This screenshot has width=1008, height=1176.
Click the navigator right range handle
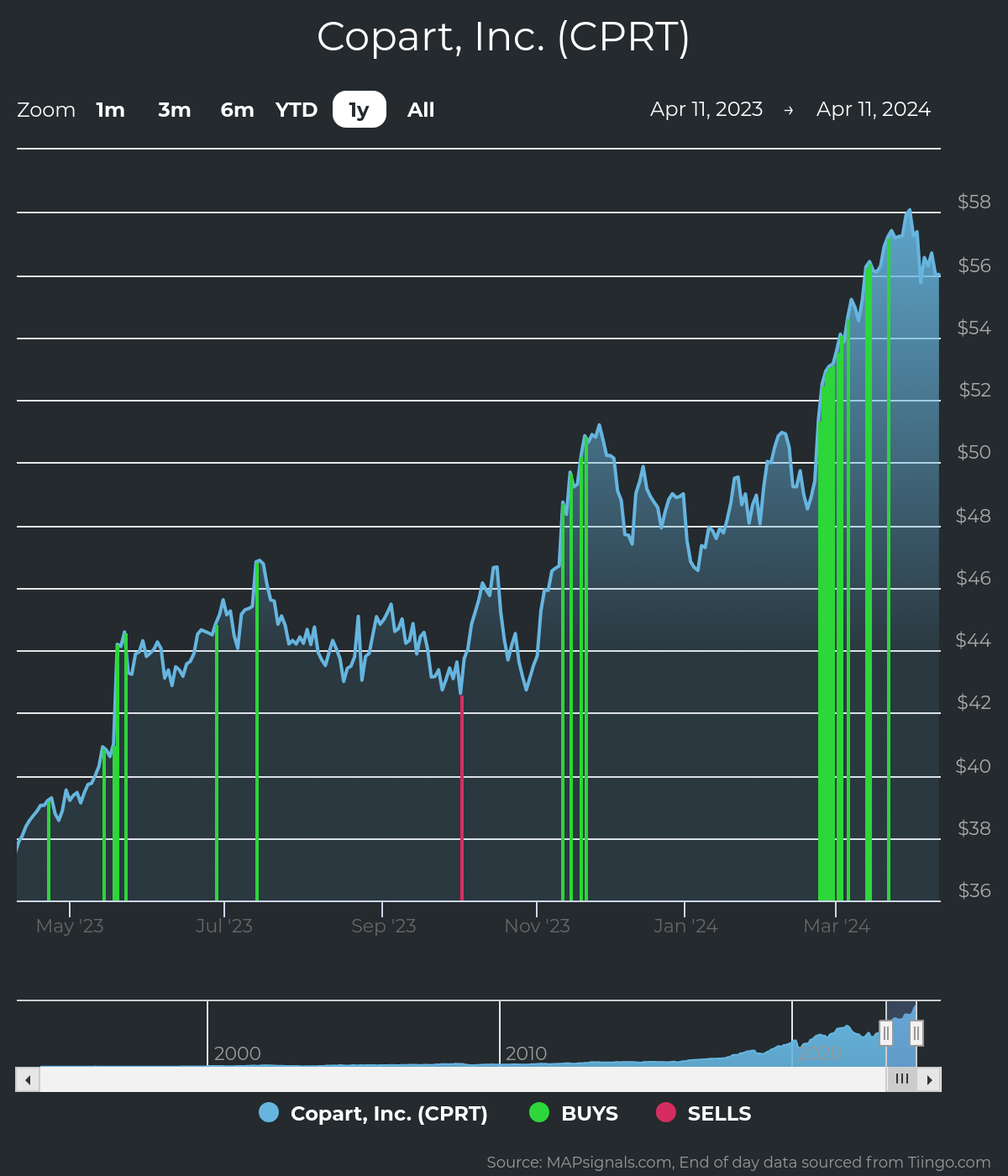point(916,1032)
